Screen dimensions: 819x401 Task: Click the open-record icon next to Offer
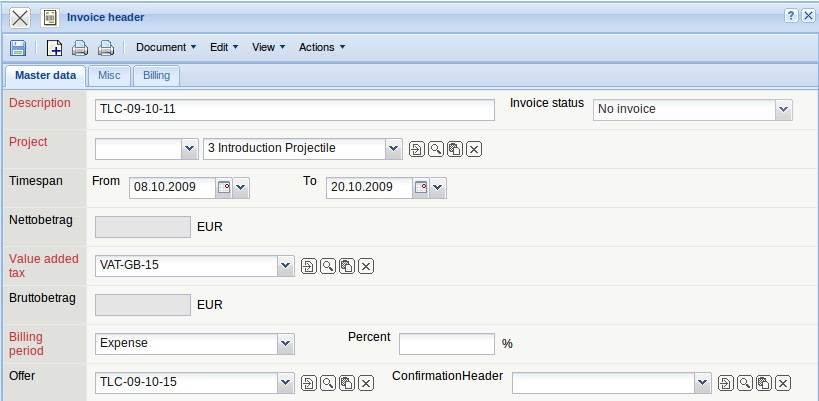coord(309,383)
